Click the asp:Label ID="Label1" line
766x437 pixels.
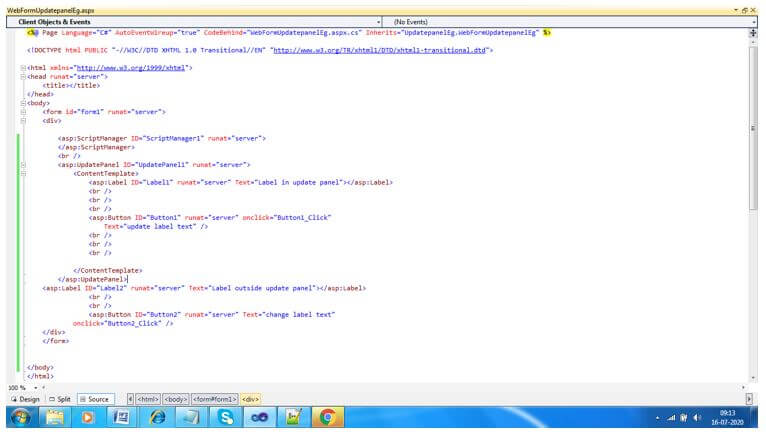coord(240,182)
